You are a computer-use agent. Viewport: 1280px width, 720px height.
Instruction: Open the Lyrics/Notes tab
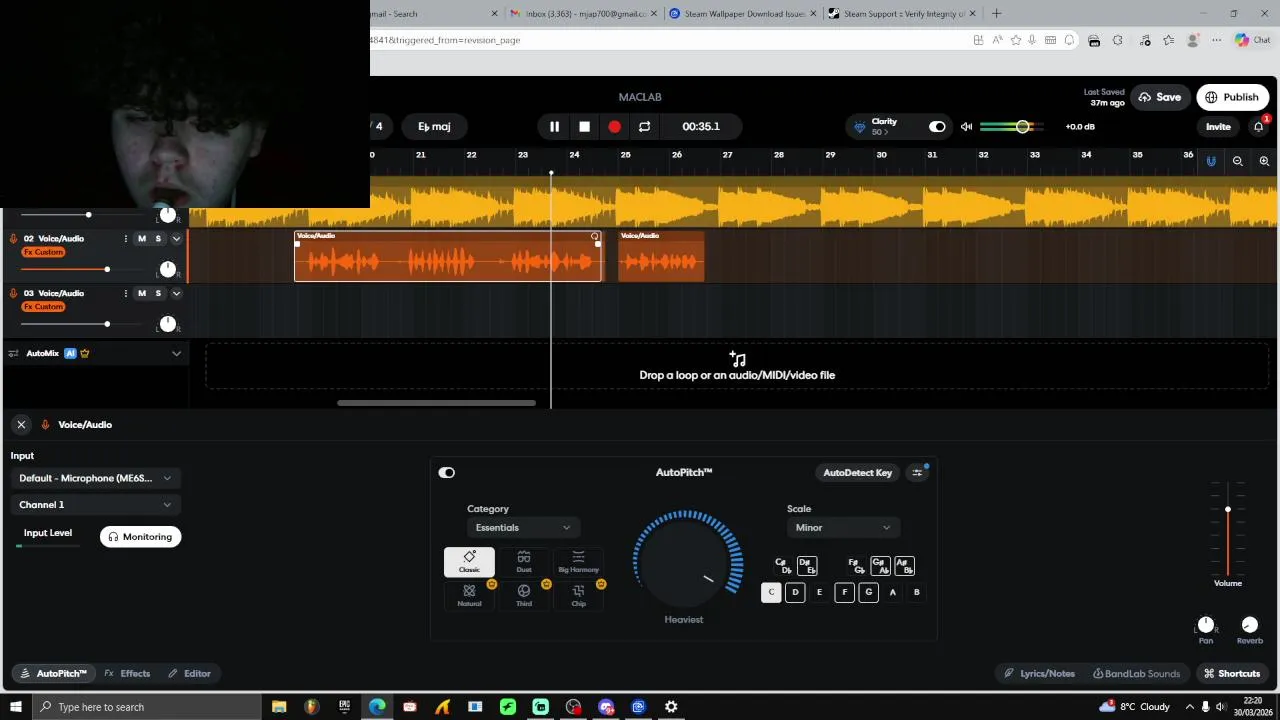(x=1039, y=674)
